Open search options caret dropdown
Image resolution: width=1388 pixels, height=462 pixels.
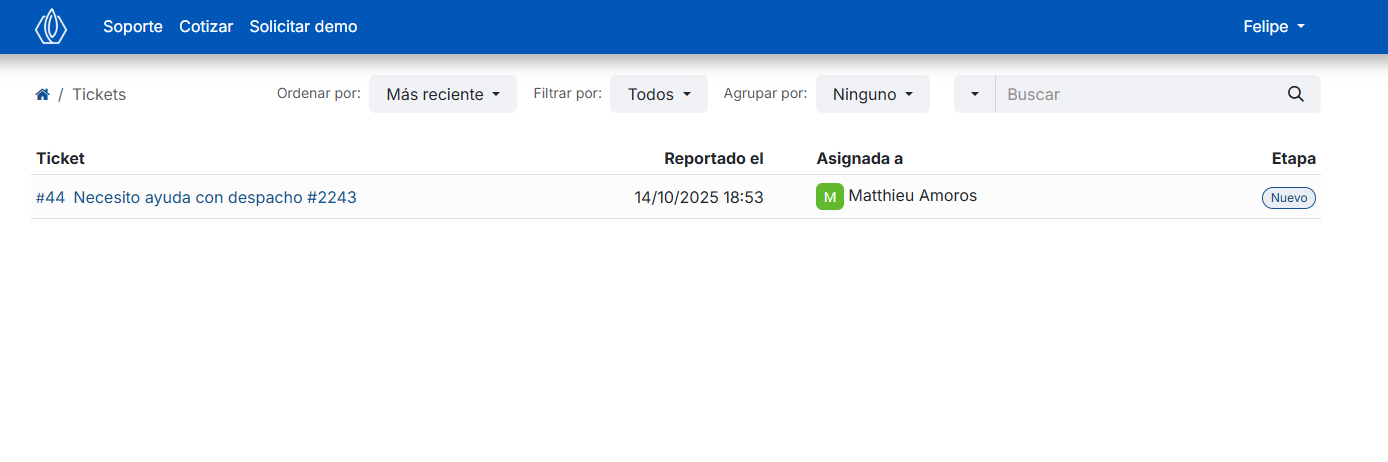point(975,94)
